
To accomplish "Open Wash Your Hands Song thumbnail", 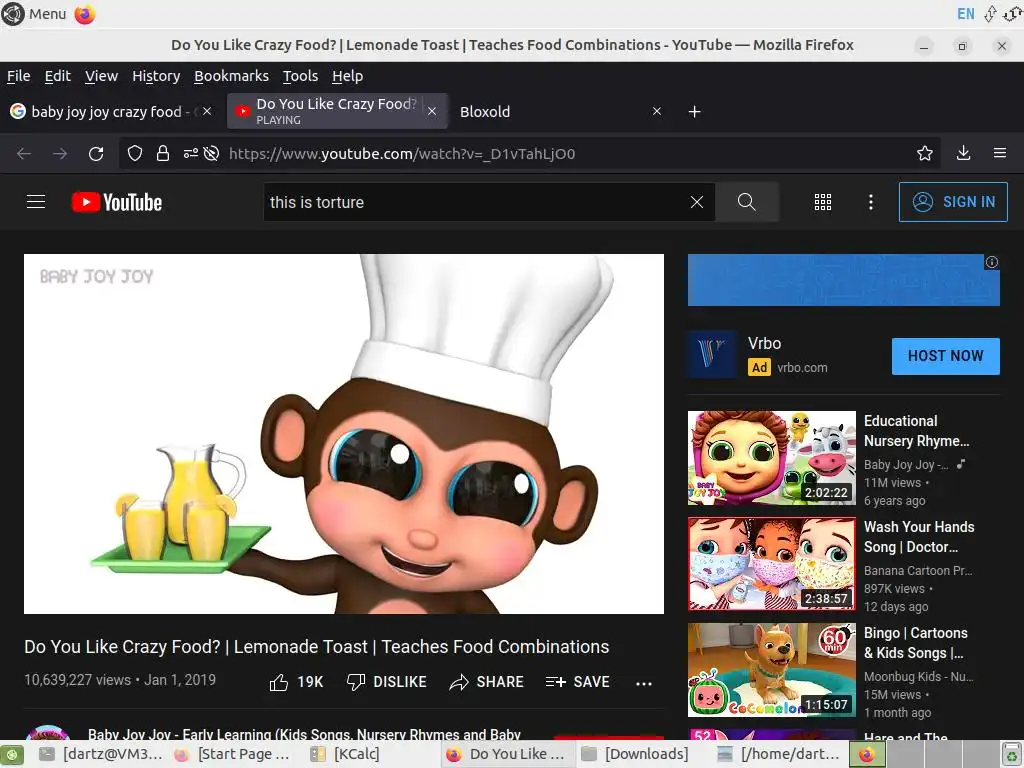I will coord(771,564).
